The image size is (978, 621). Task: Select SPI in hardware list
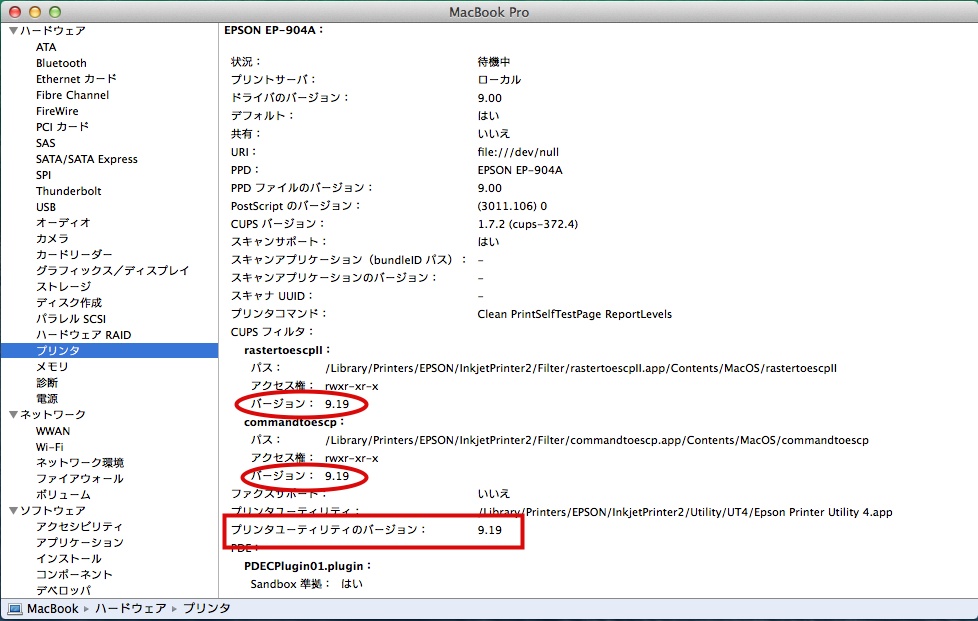44,175
